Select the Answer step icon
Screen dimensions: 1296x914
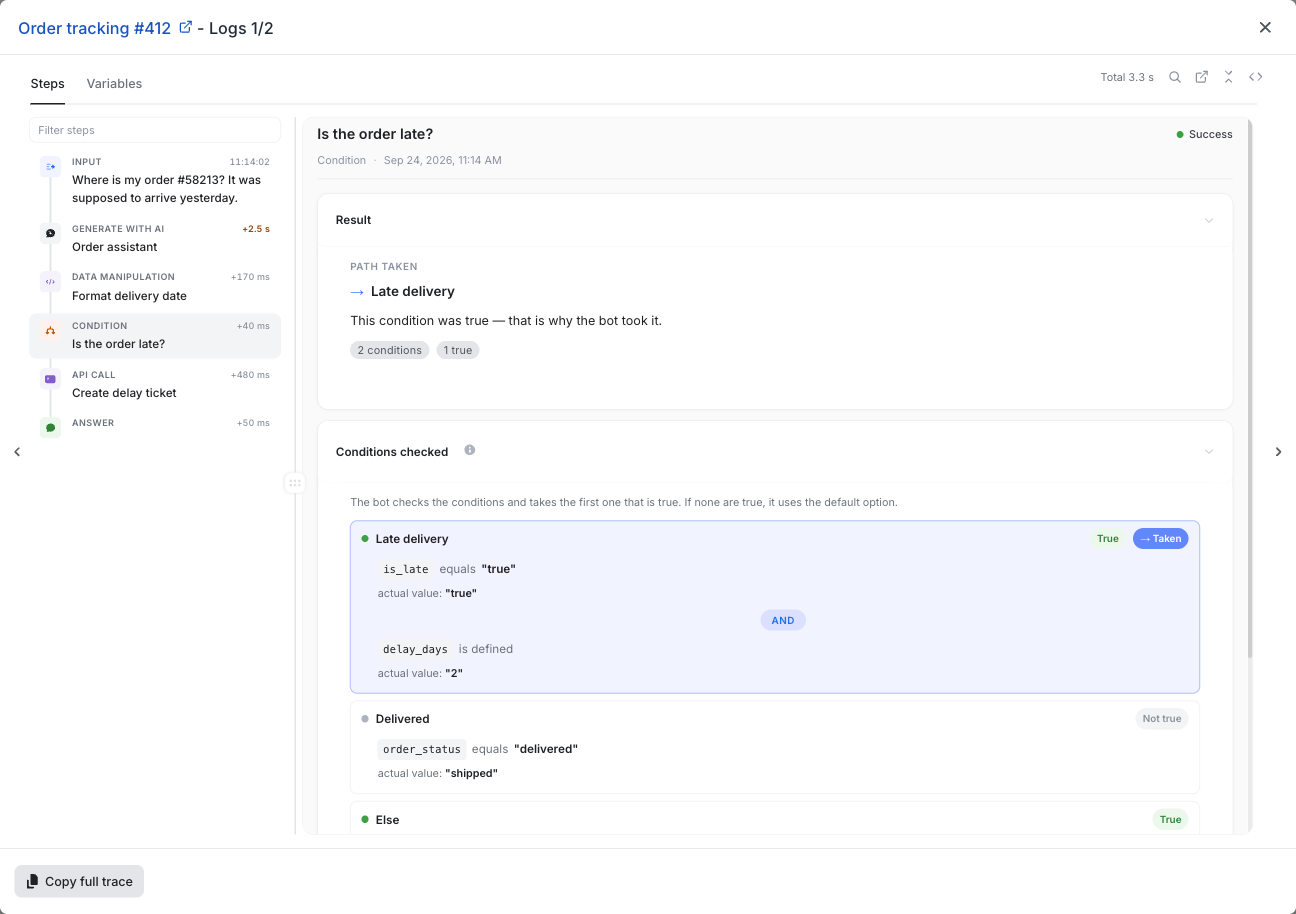(50, 428)
